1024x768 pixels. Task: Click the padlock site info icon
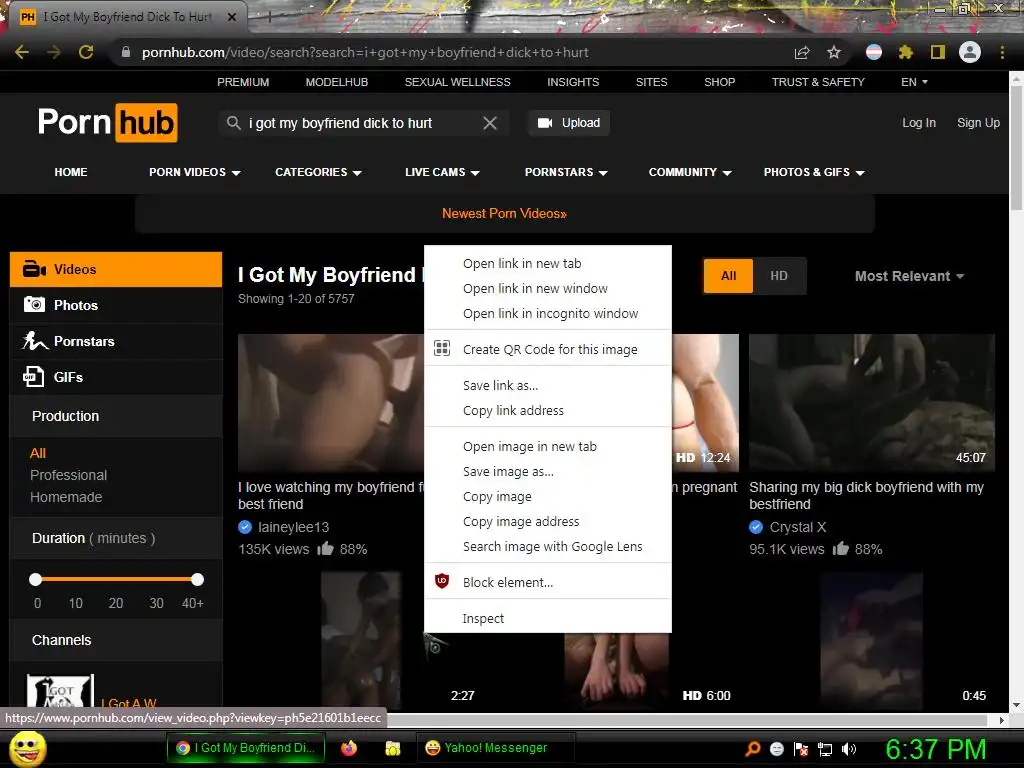pos(126,52)
